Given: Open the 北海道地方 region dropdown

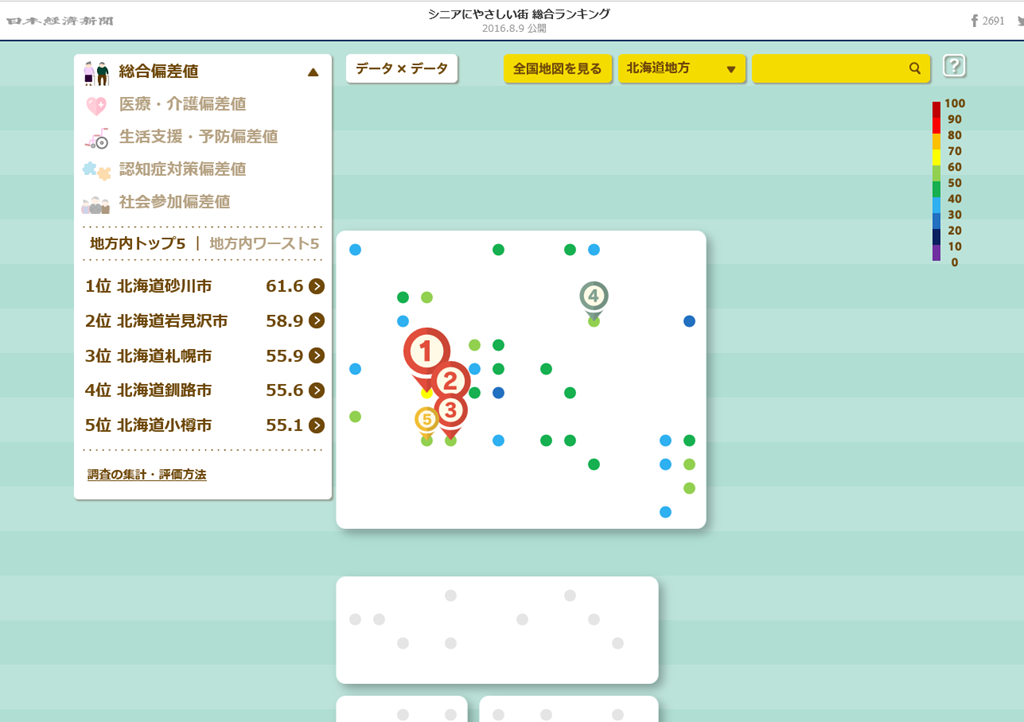Looking at the screenshot, I should 681,69.
